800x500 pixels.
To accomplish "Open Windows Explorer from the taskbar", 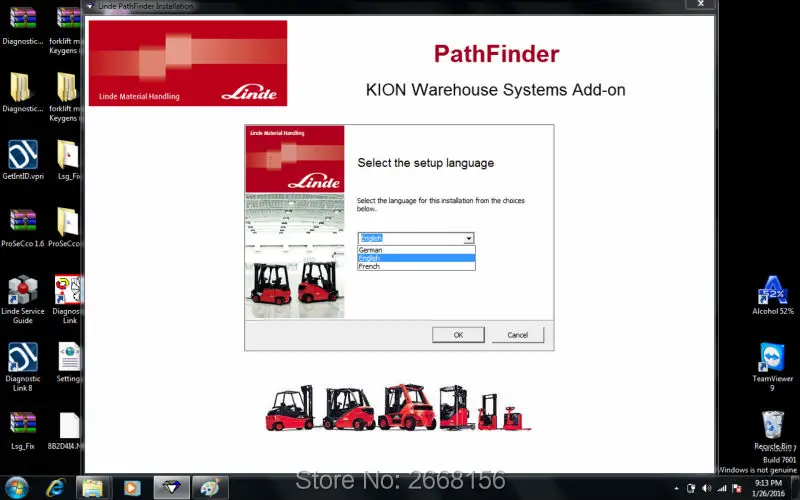I will point(93,488).
